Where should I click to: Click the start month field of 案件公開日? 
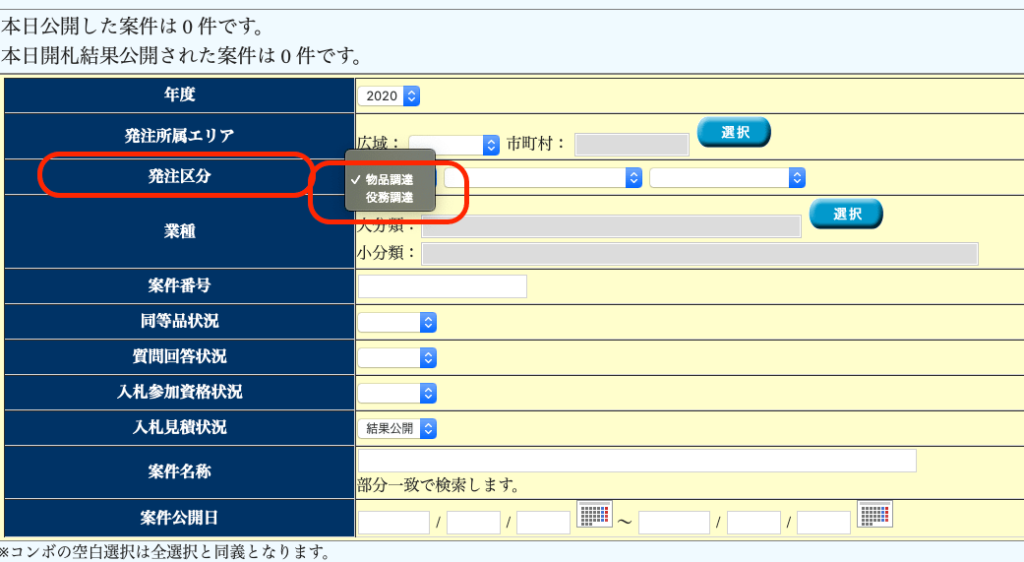coord(473,522)
